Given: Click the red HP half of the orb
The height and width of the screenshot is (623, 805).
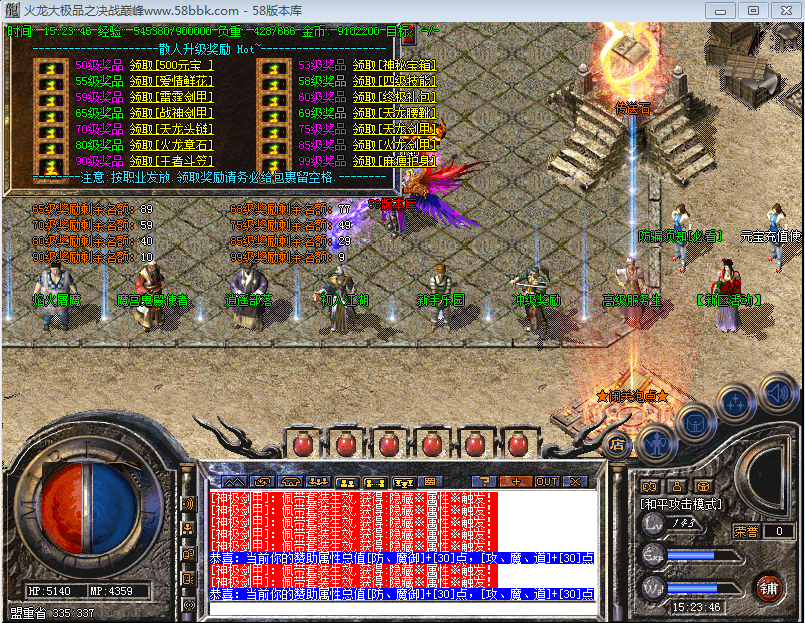Looking at the screenshot, I should coord(62,508).
